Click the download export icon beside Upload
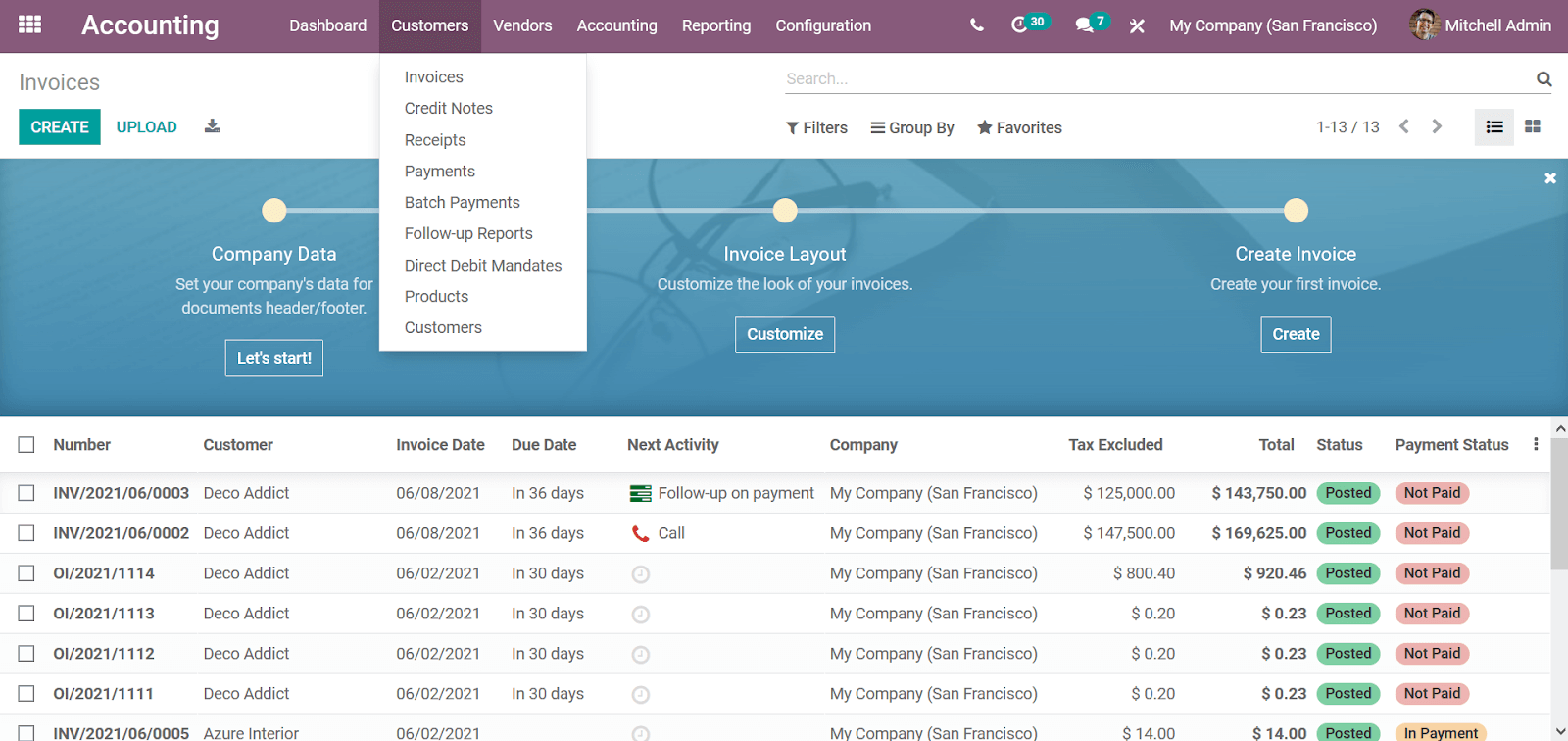This screenshot has height=741, width=1568. click(212, 126)
